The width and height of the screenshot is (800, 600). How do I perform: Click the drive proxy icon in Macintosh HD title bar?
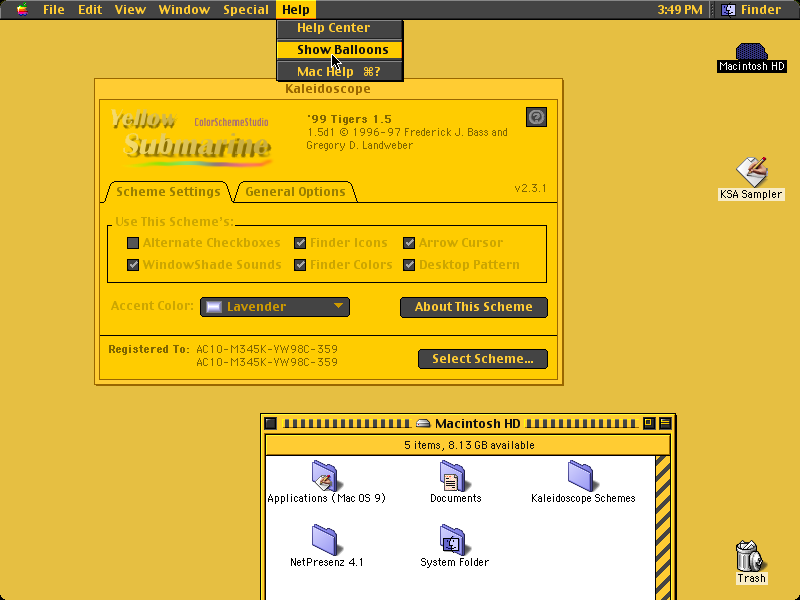click(x=423, y=423)
